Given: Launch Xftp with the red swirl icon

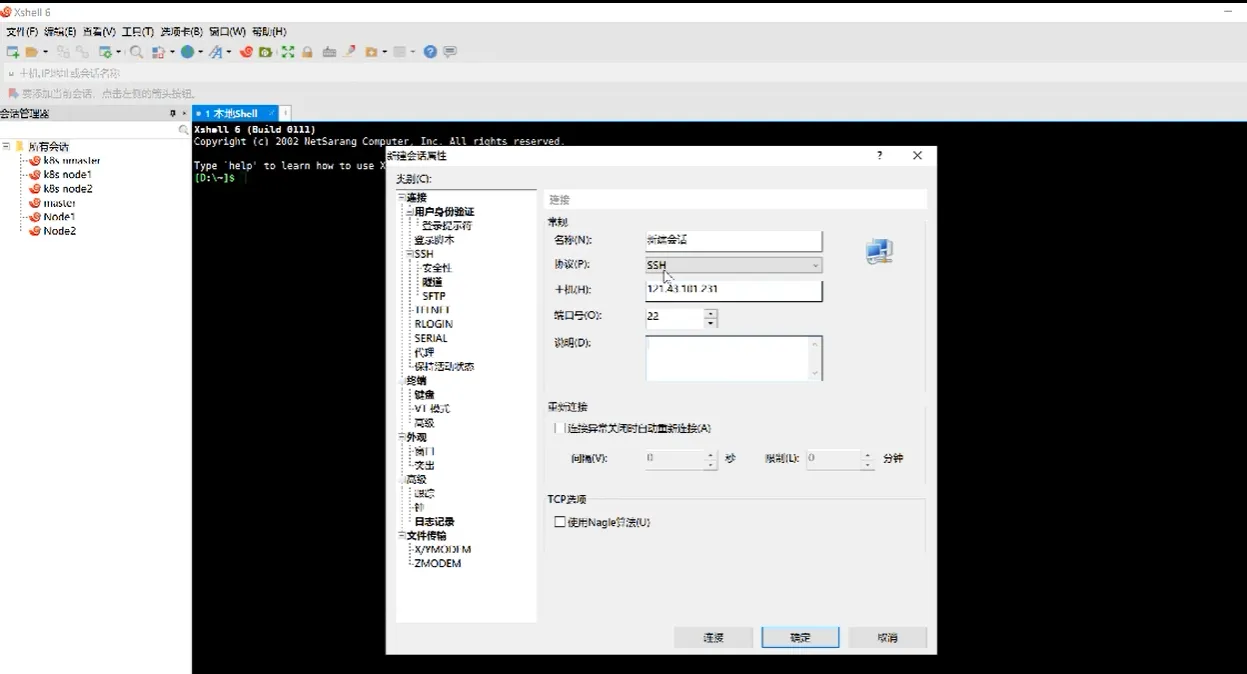Looking at the screenshot, I should click(x=246, y=52).
